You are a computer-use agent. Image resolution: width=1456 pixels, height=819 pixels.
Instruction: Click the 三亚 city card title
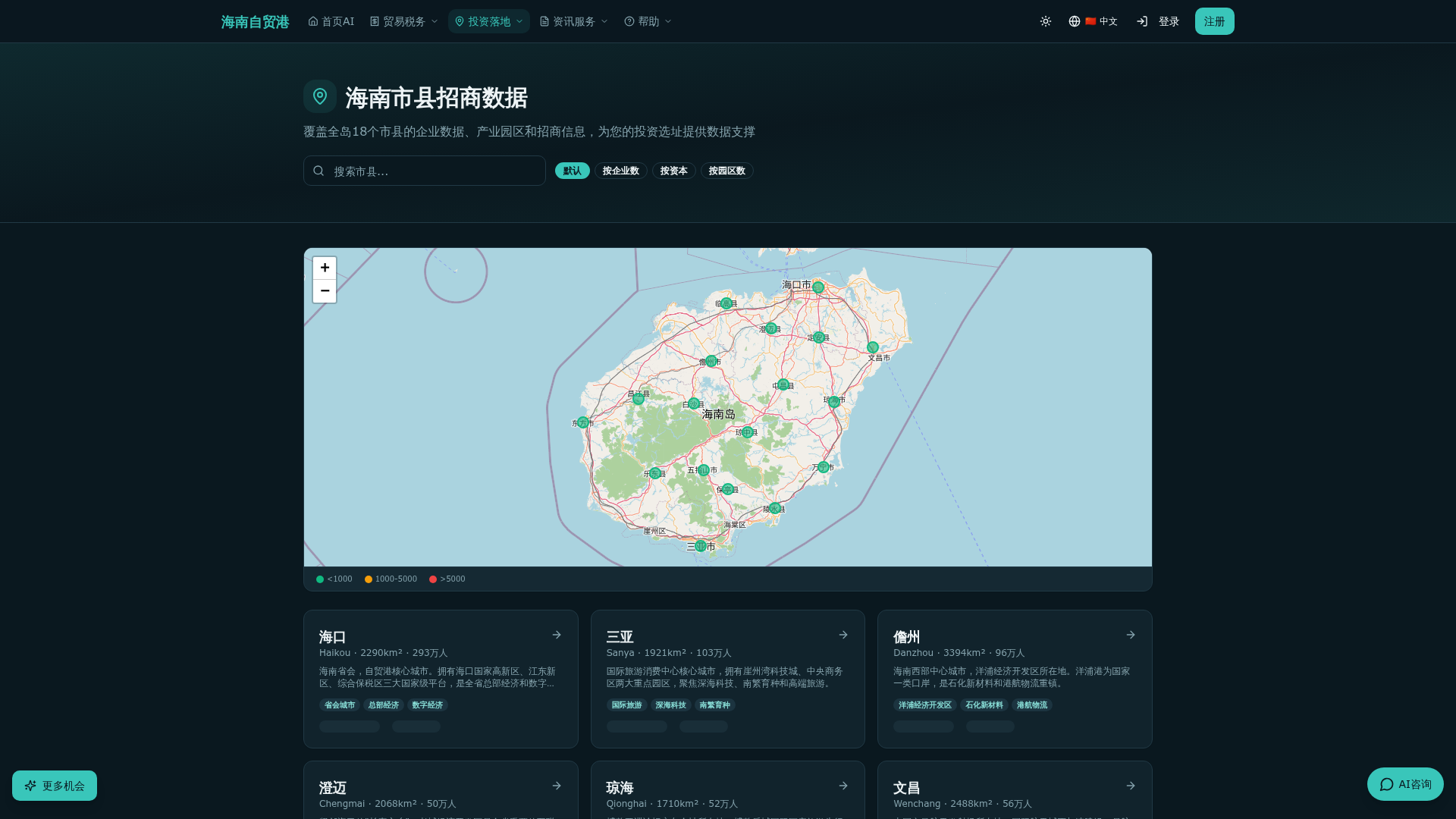pyautogui.click(x=620, y=637)
